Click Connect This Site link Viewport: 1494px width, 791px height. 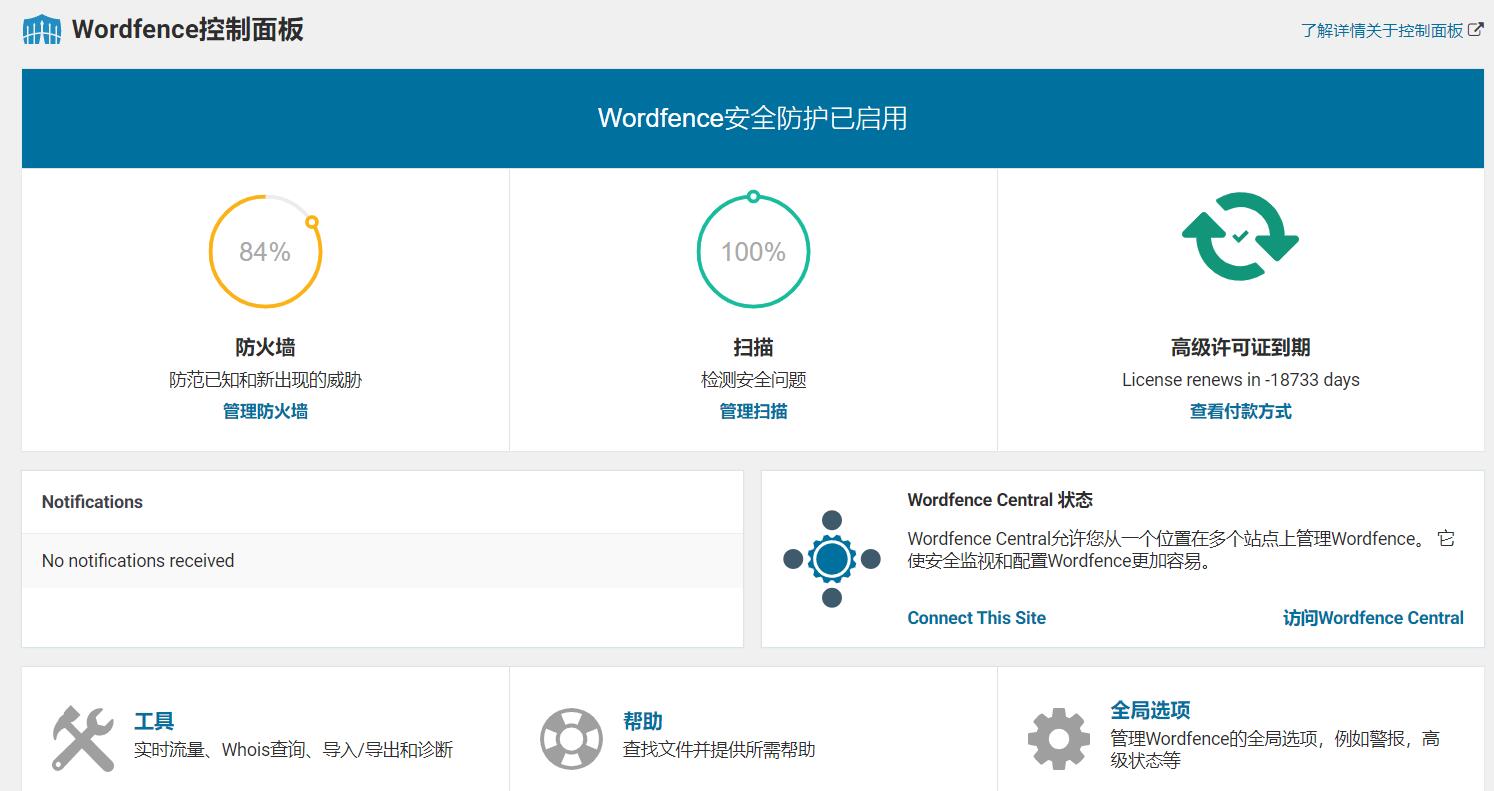(x=976, y=618)
